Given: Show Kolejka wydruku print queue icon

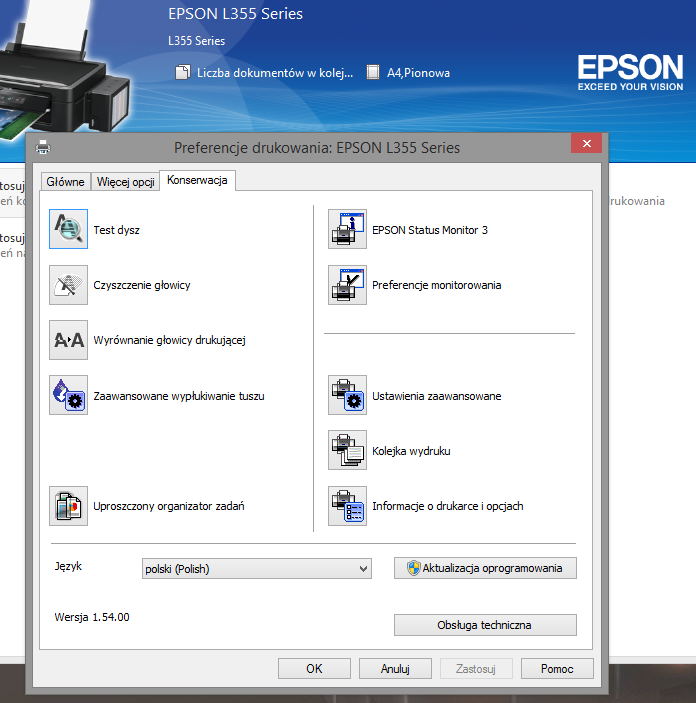Looking at the screenshot, I should 347,450.
